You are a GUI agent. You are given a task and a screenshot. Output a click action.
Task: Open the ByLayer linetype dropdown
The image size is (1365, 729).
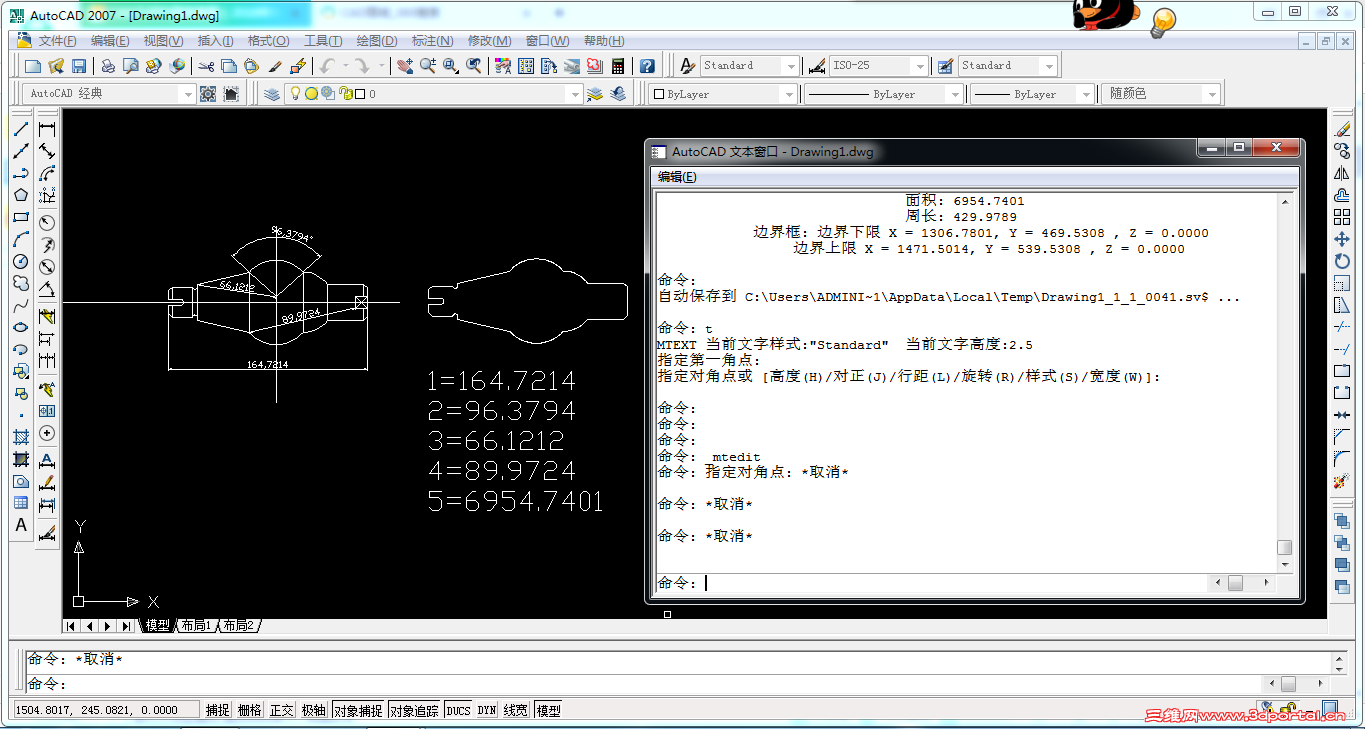click(955, 94)
